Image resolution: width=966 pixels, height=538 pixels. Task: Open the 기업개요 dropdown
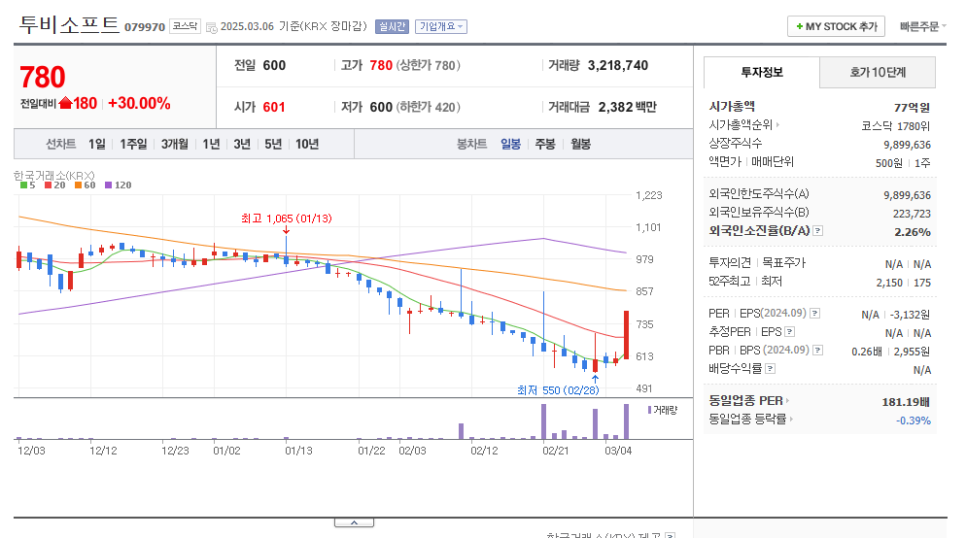coord(441,26)
